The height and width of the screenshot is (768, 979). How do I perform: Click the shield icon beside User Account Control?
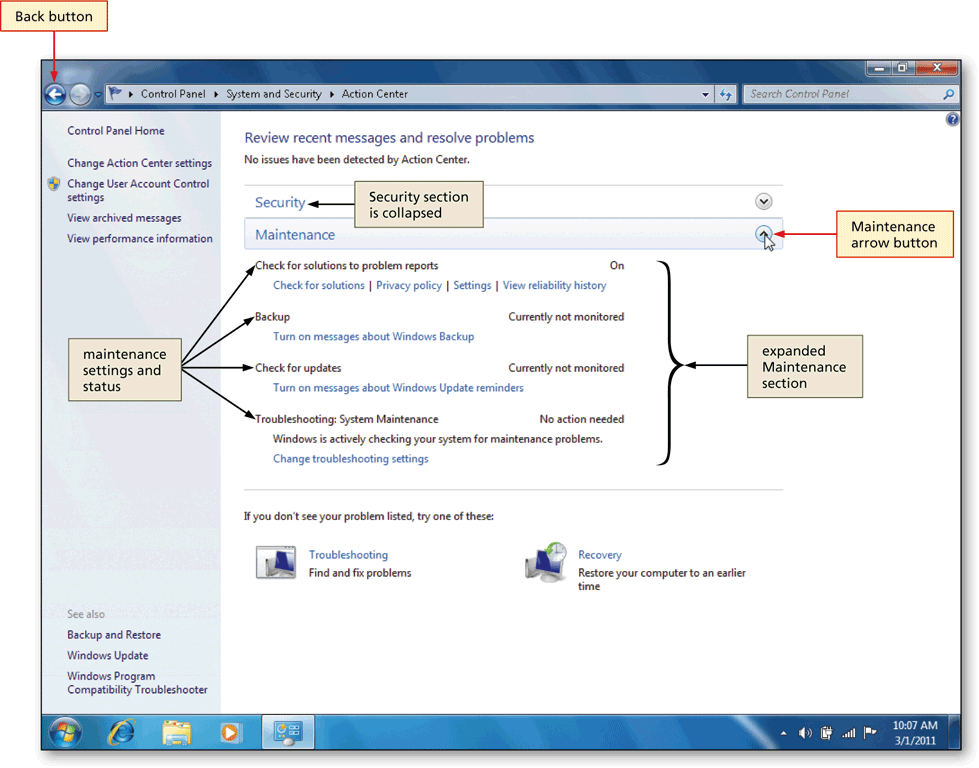pos(54,184)
